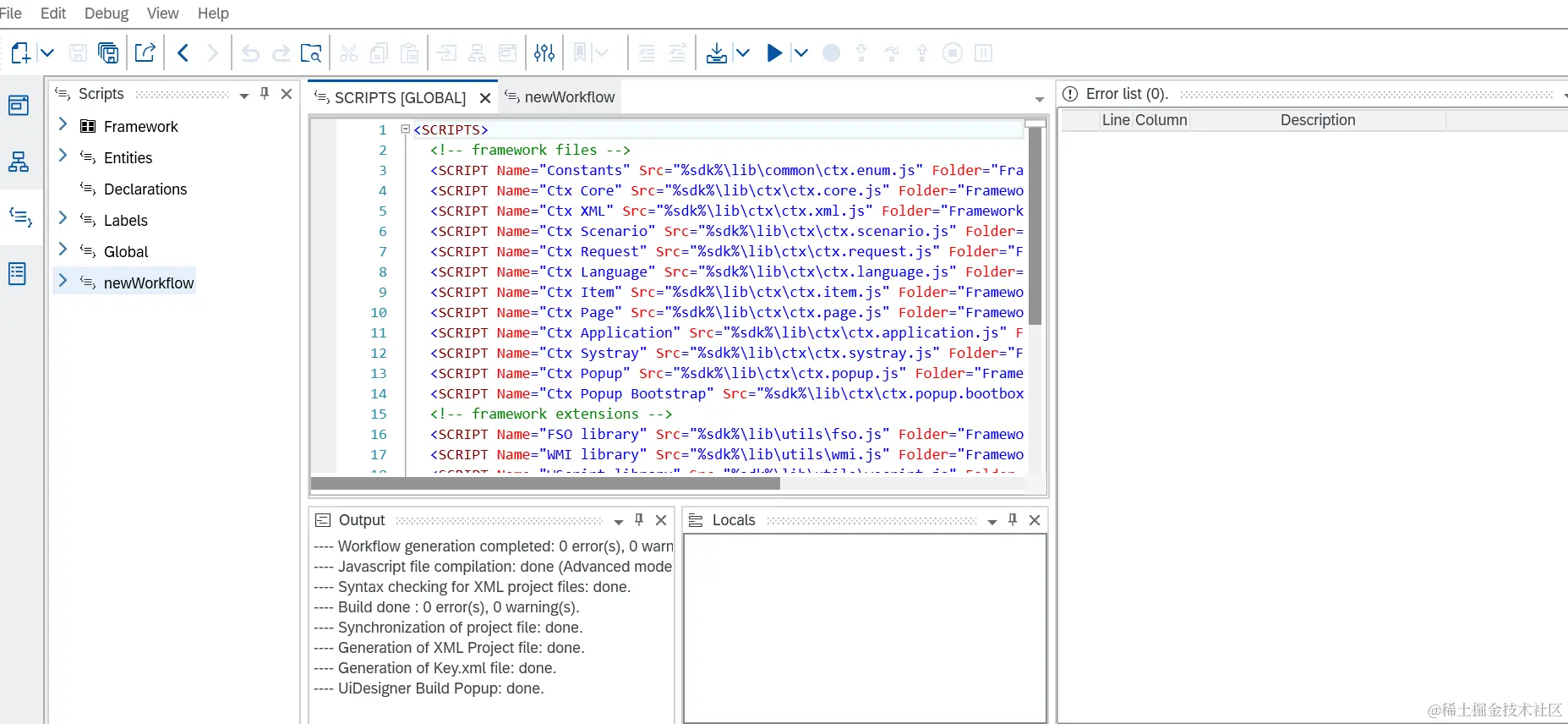Close the Locals panel
This screenshot has width=1568, height=724.
click(x=1035, y=520)
